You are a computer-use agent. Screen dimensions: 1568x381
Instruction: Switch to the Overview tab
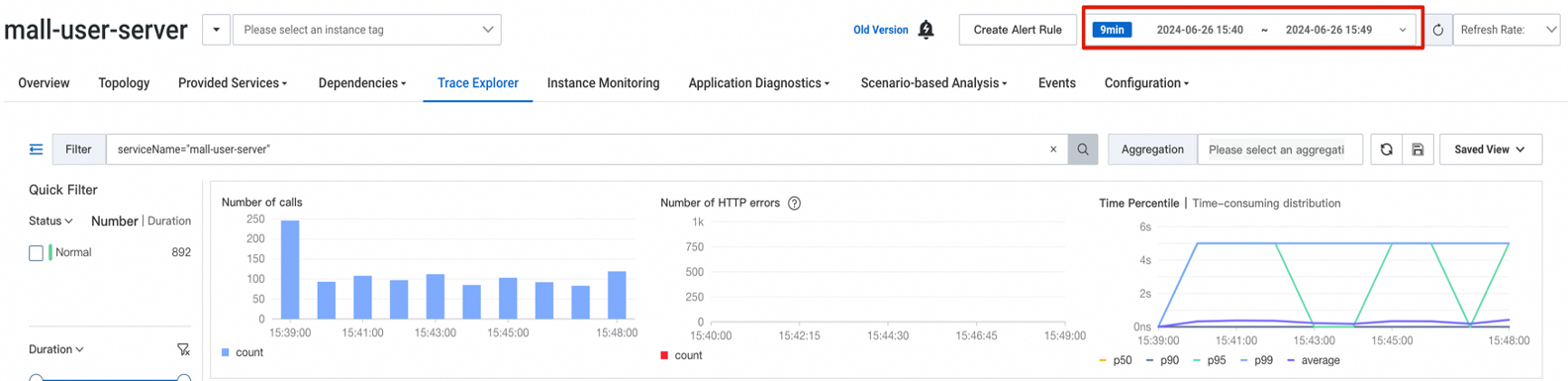(44, 83)
